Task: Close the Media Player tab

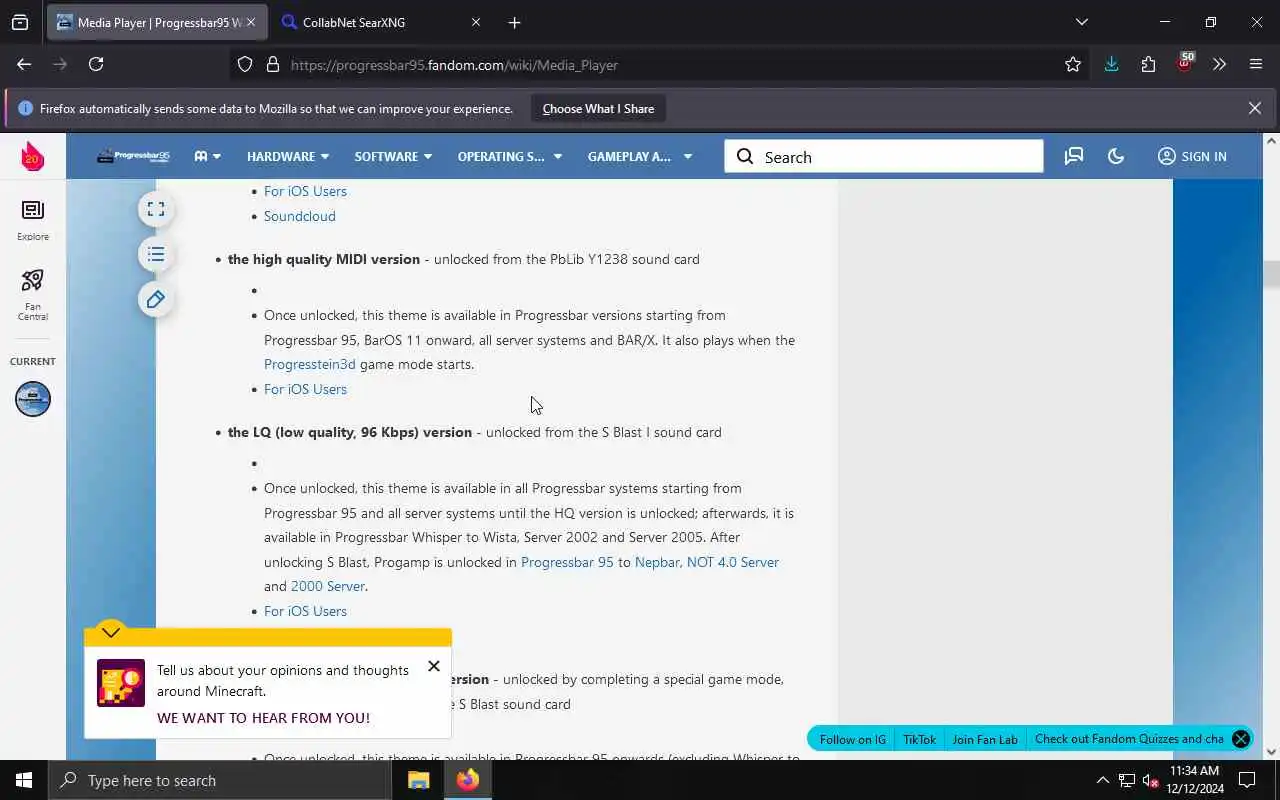Action: click(x=250, y=22)
